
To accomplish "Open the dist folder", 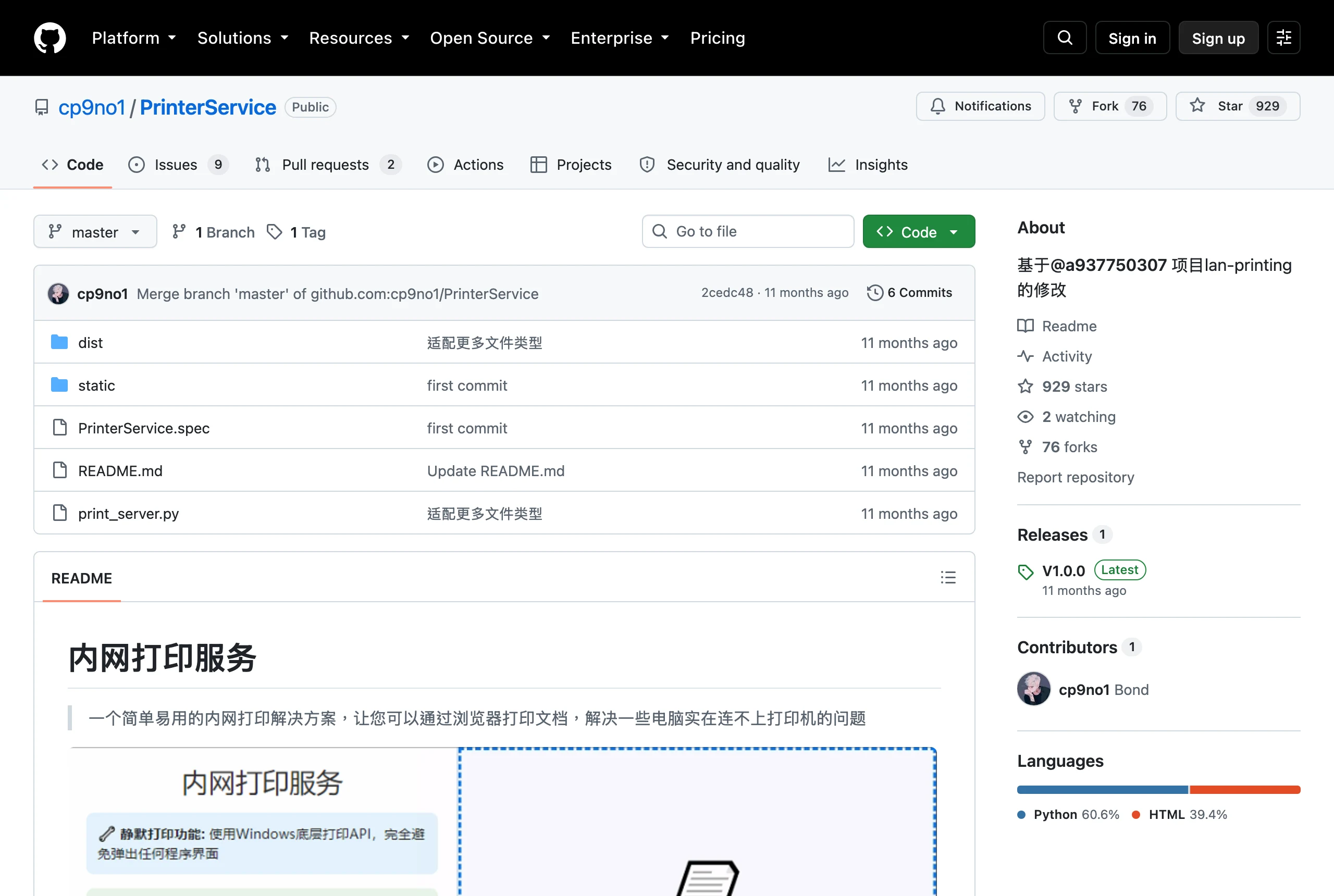I will tap(90, 343).
